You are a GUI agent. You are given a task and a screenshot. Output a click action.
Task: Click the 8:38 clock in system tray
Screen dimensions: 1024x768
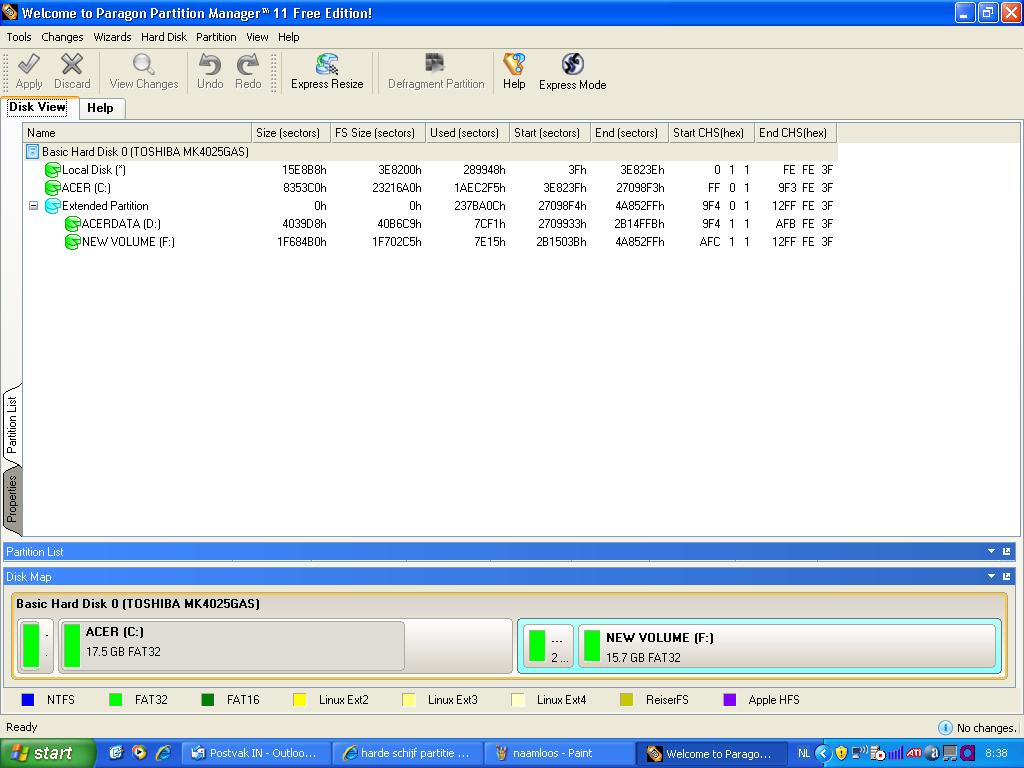click(996, 754)
